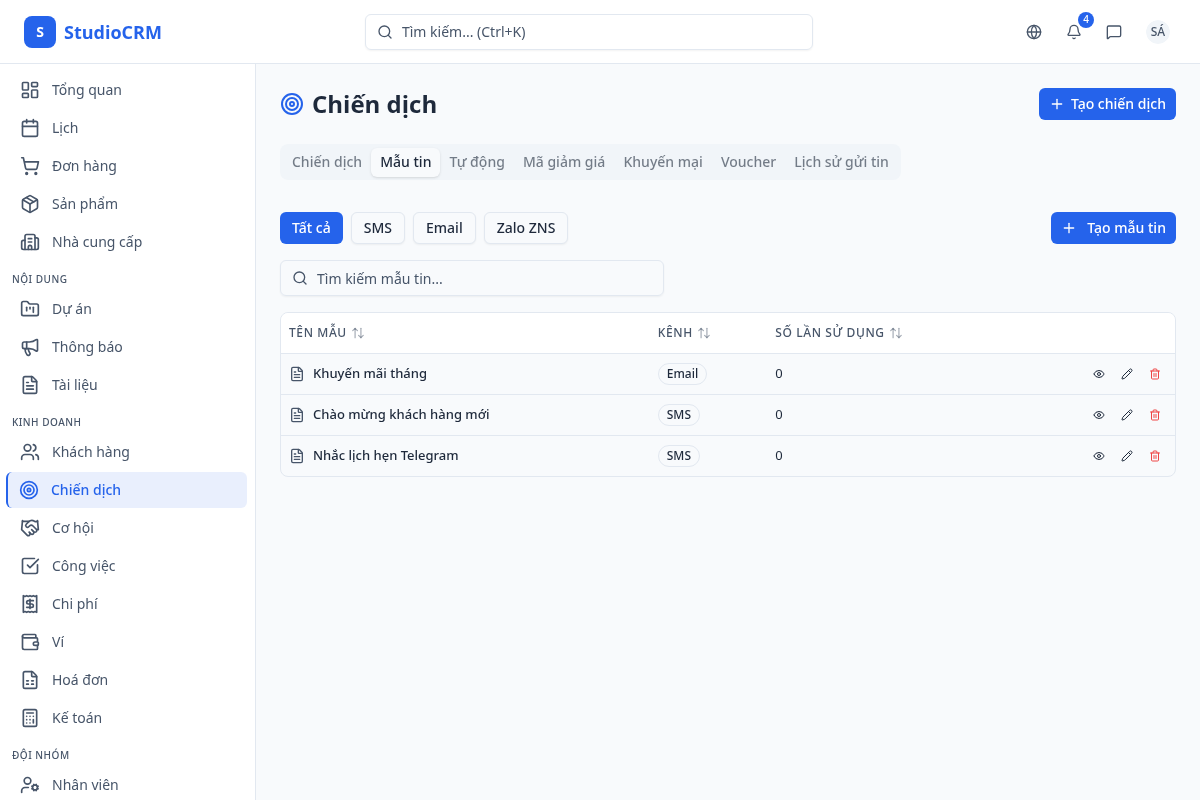Sort by Tên mẫu column
This screenshot has height=800, width=1200.
(x=358, y=333)
